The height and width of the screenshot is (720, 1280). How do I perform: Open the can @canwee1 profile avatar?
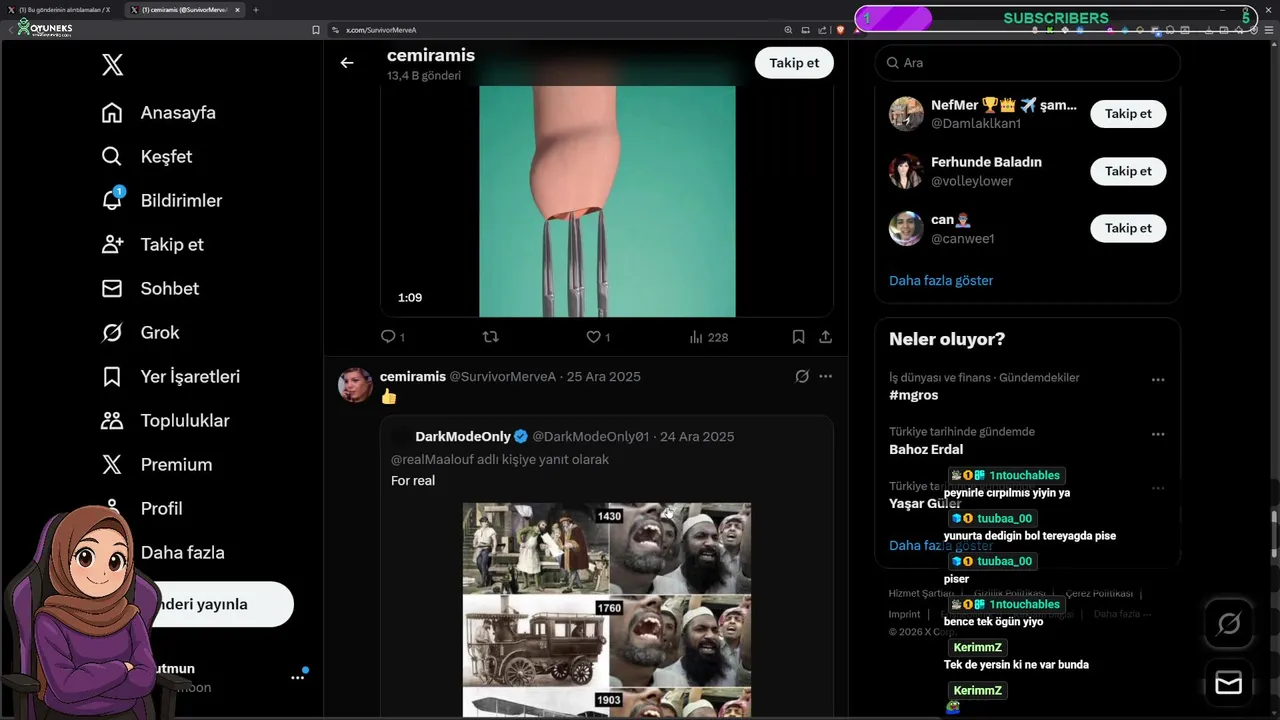tap(906, 228)
